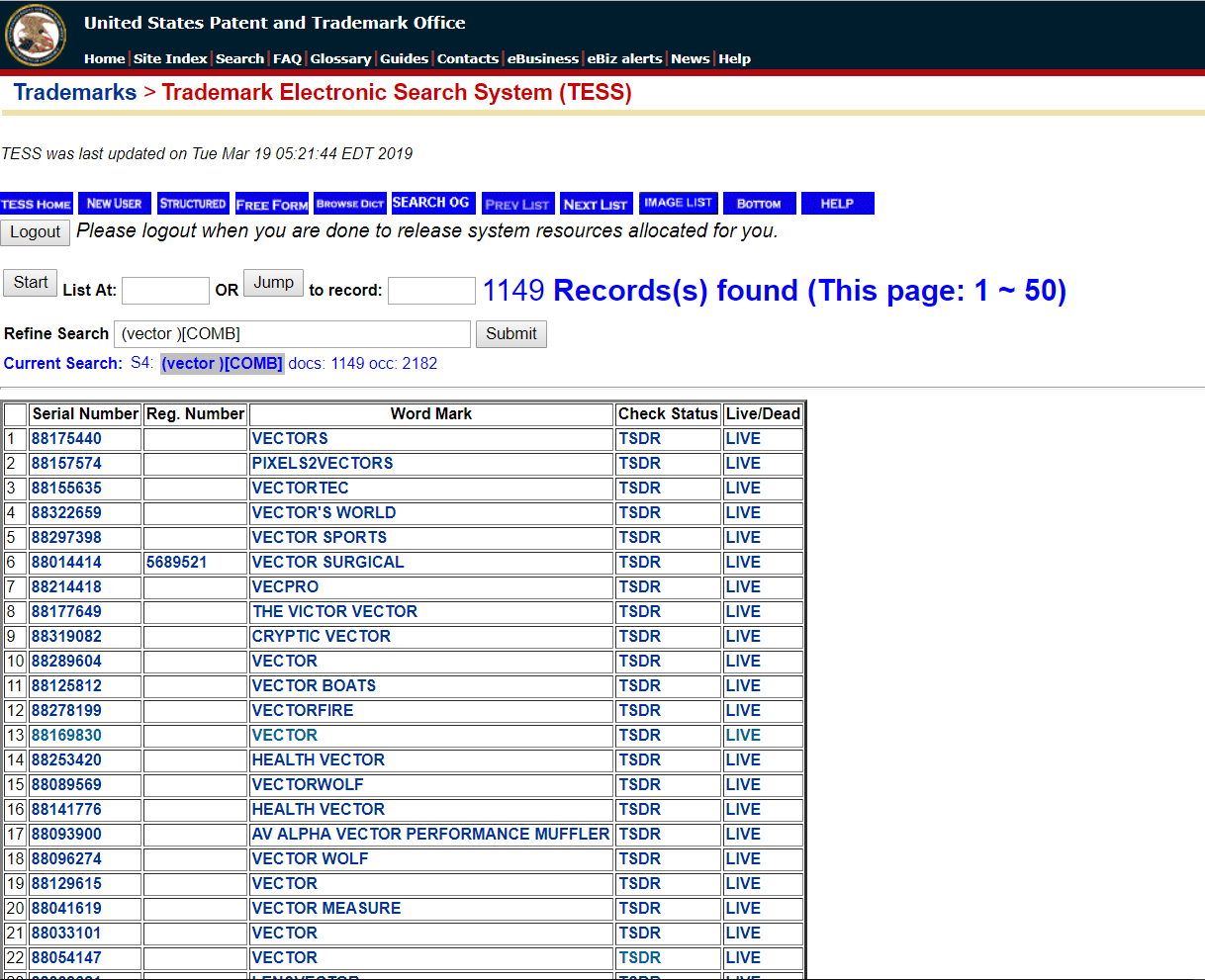The width and height of the screenshot is (1205, 980).
Task: Focus the Refine Search text field
Action: pyautogui.click(x=292, y=334)
